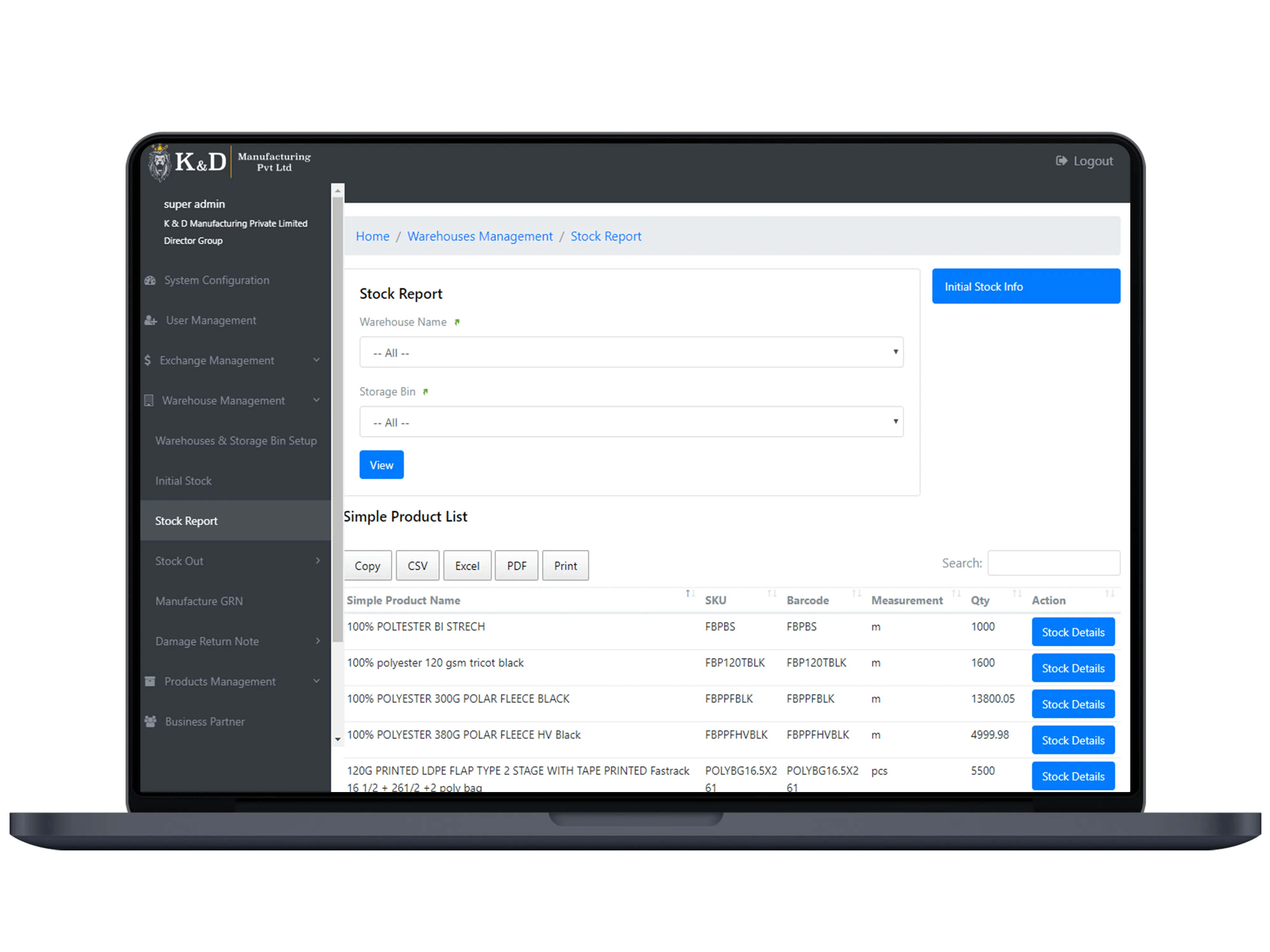Open the Storage Bin dropdown

click(x=630, y=421)
